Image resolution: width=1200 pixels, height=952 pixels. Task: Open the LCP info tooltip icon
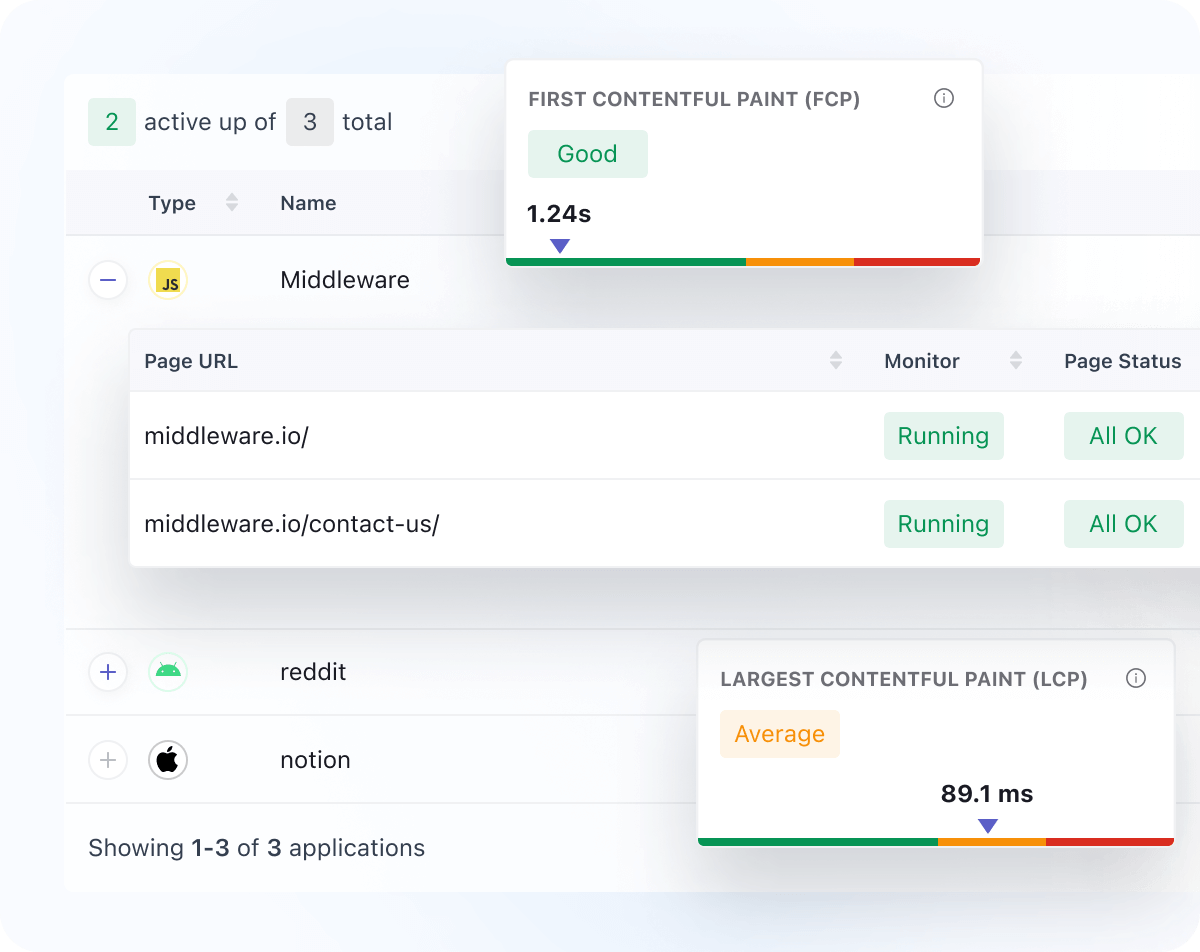[x=1136, y=678]
